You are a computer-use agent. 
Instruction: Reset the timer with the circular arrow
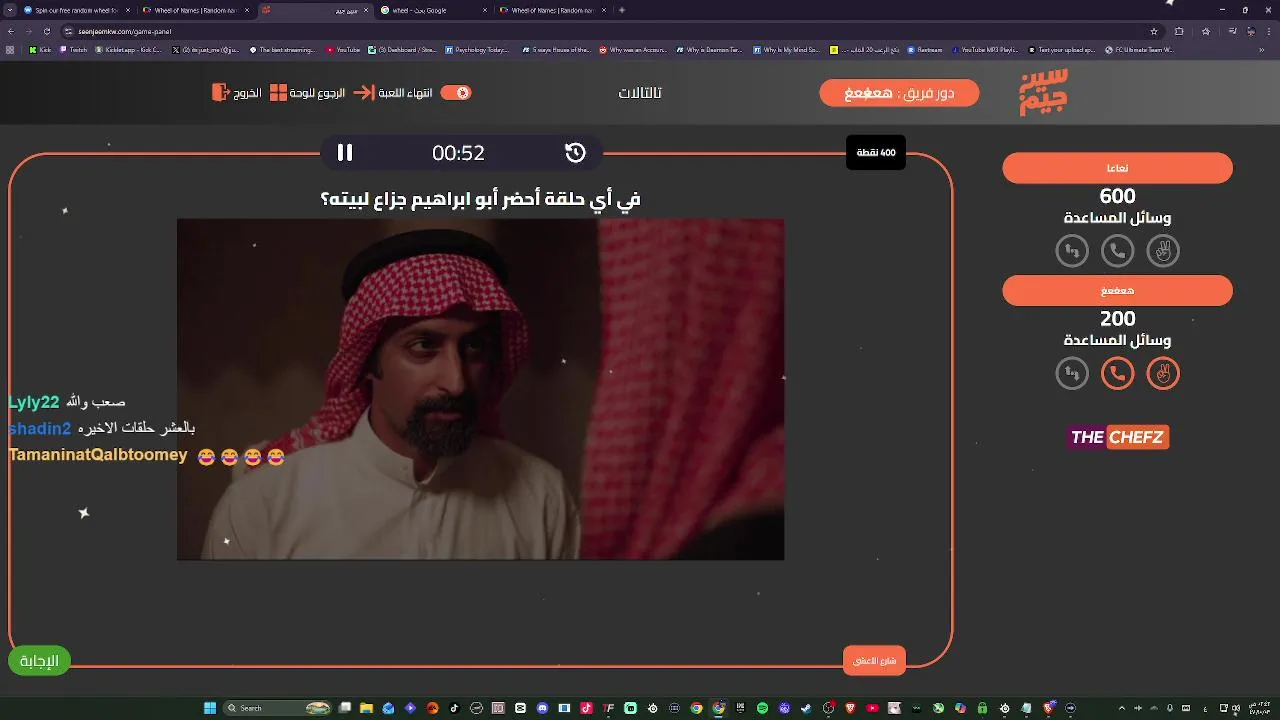(x=575, y=152)
